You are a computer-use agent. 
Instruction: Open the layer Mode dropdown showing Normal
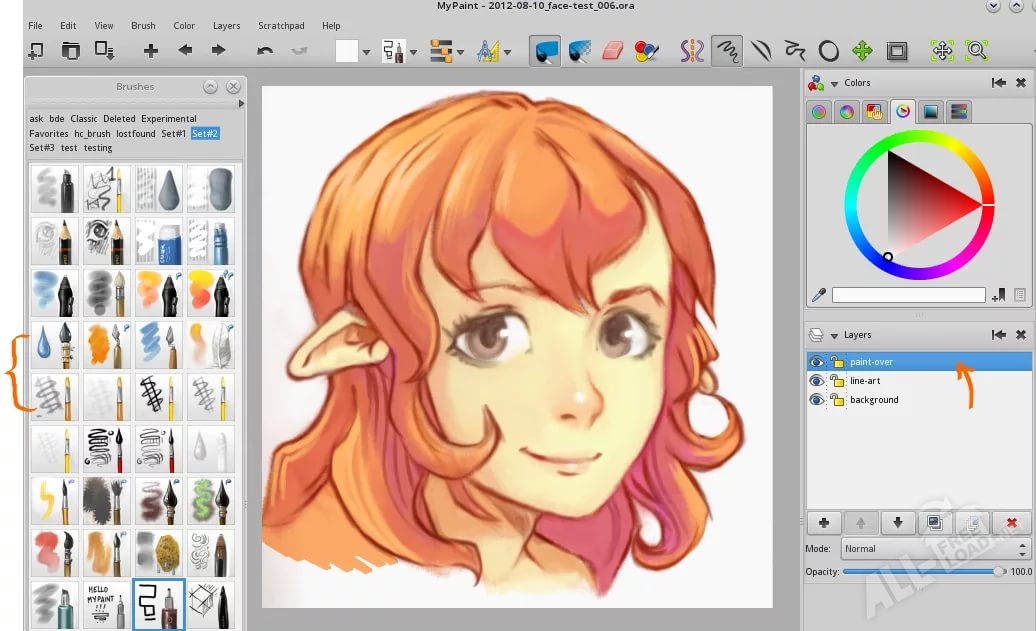pyautogui.click(x=935, y=549)
